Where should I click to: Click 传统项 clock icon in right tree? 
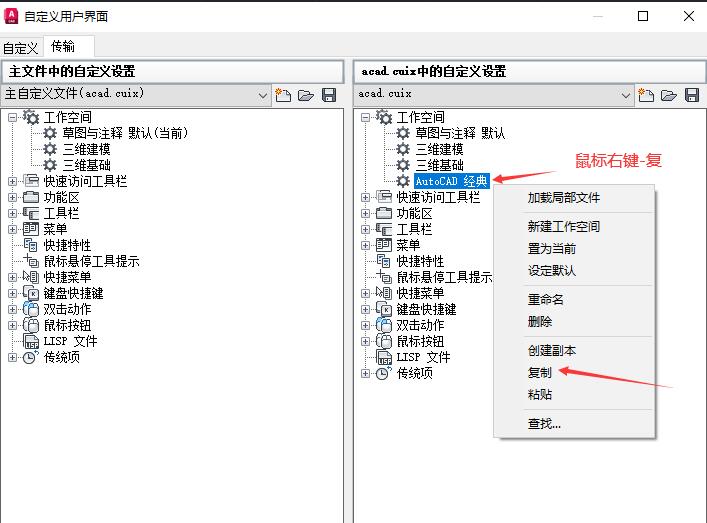point(383,373)
